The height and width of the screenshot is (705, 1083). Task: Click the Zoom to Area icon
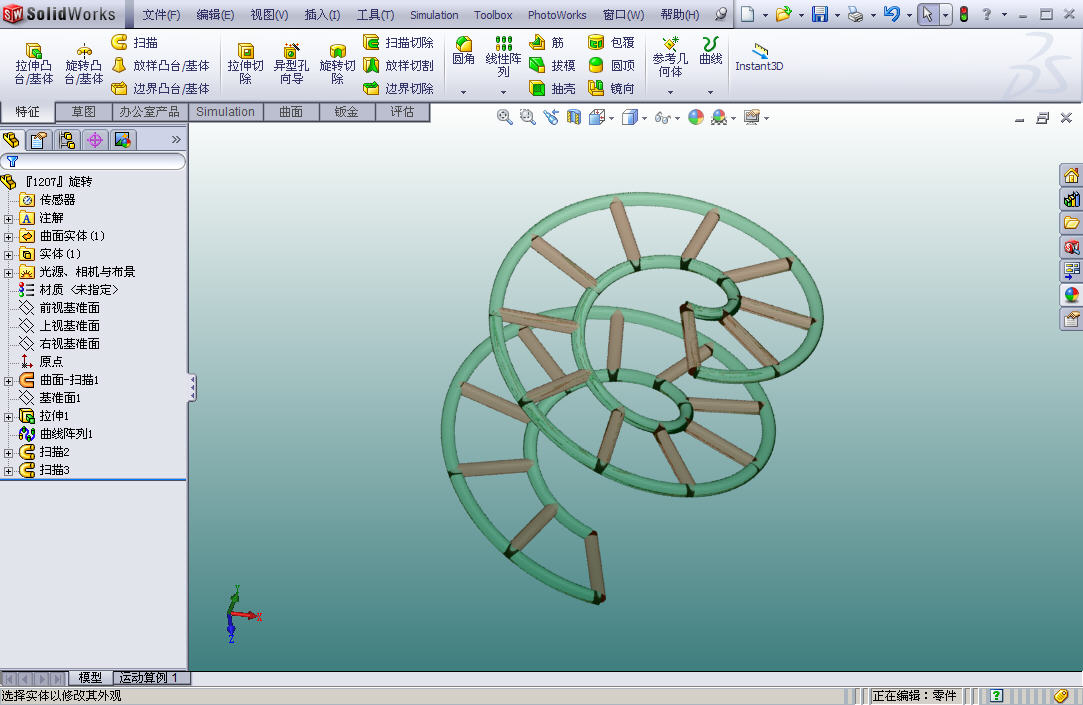click(x=528, y=117)
